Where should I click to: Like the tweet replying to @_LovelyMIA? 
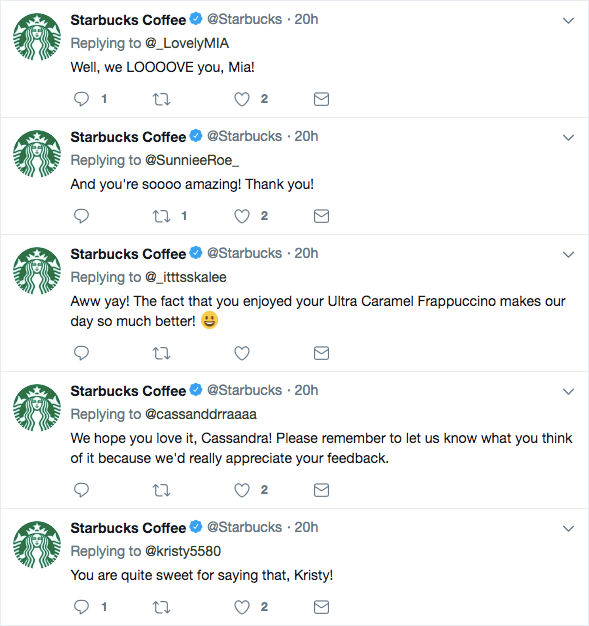pyautogui.click(x=242, y=99)
